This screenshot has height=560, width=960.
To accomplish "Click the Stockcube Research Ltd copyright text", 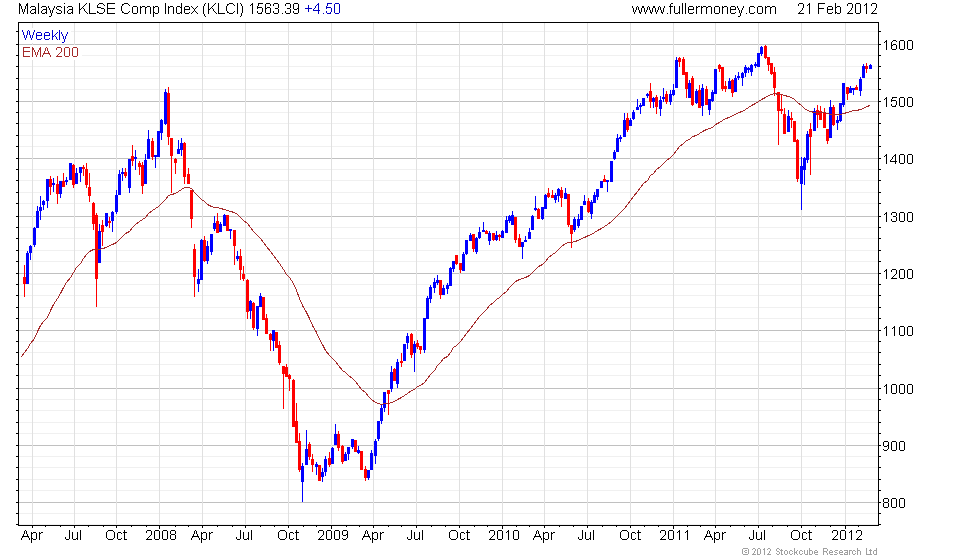I will [x=809, y=552].
